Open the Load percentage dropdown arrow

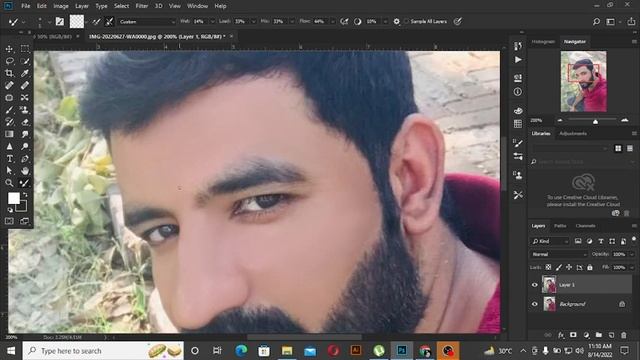[x=253, y=22]
